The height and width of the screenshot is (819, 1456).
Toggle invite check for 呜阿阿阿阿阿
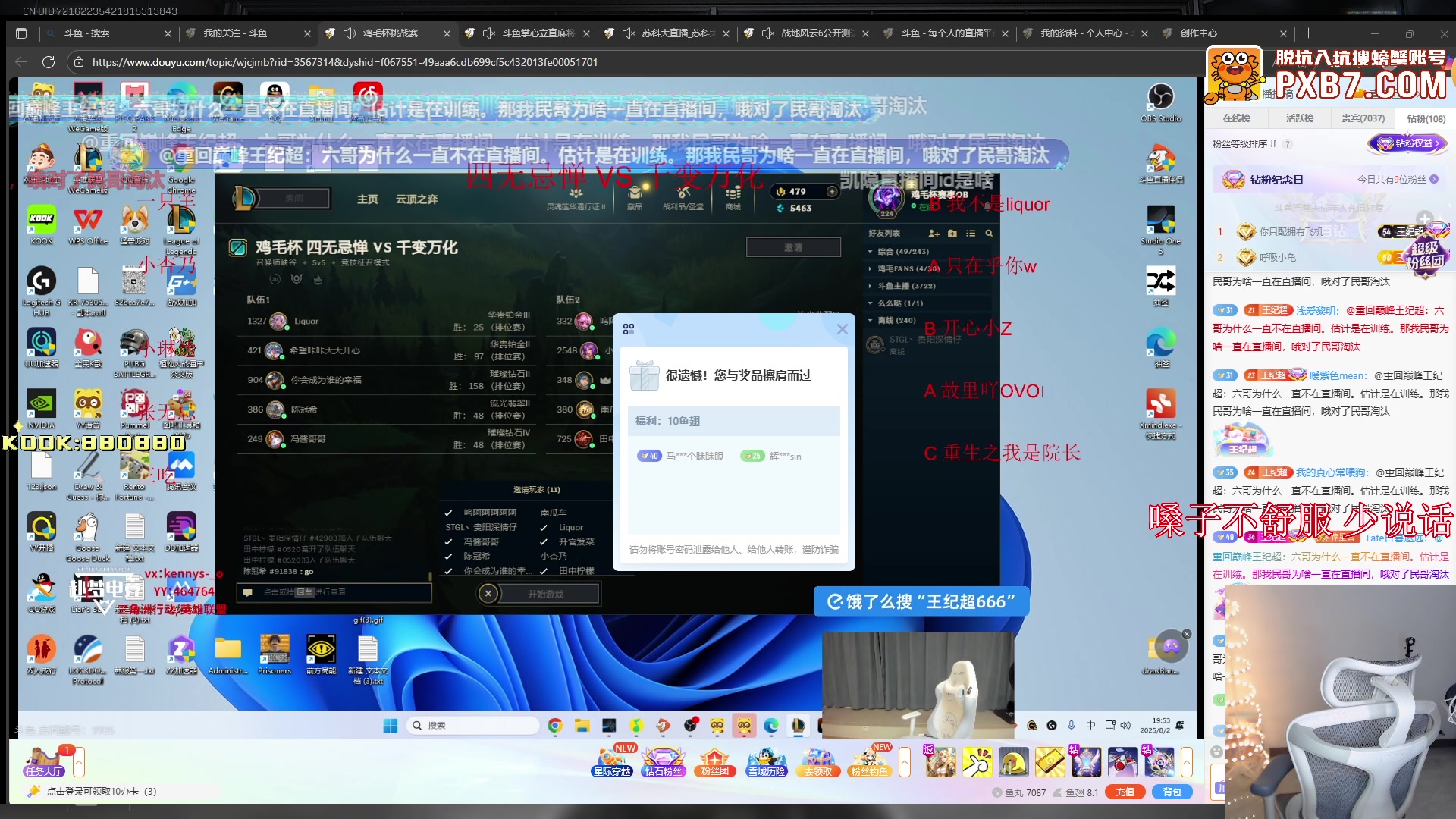click(x=449, y=513)
